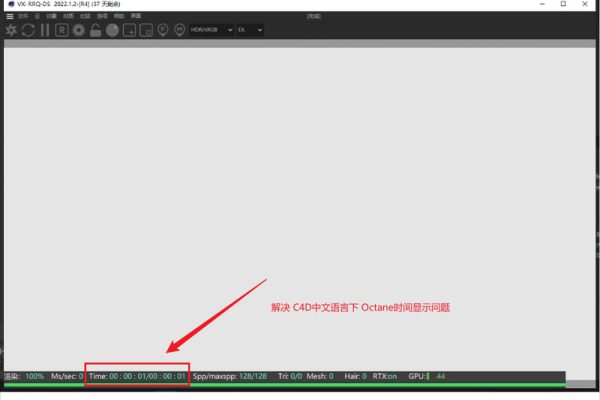Viewport: 600px width, 400px height.
Task: Select the material picker M icon
Action: 180,30
